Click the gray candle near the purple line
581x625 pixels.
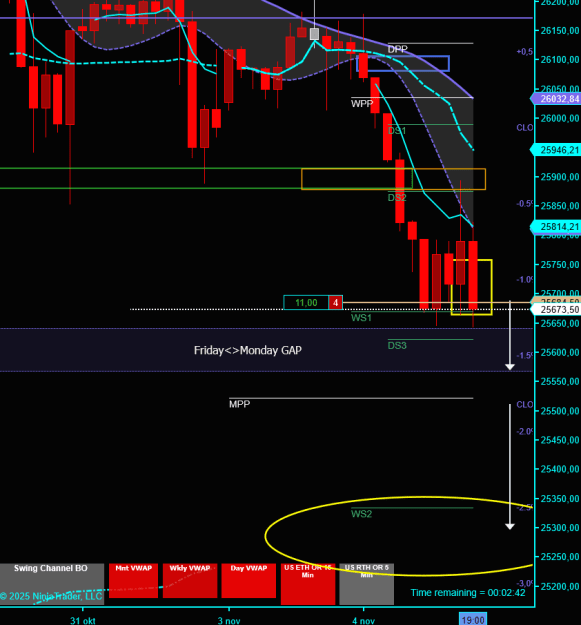(x=314, y=34)
